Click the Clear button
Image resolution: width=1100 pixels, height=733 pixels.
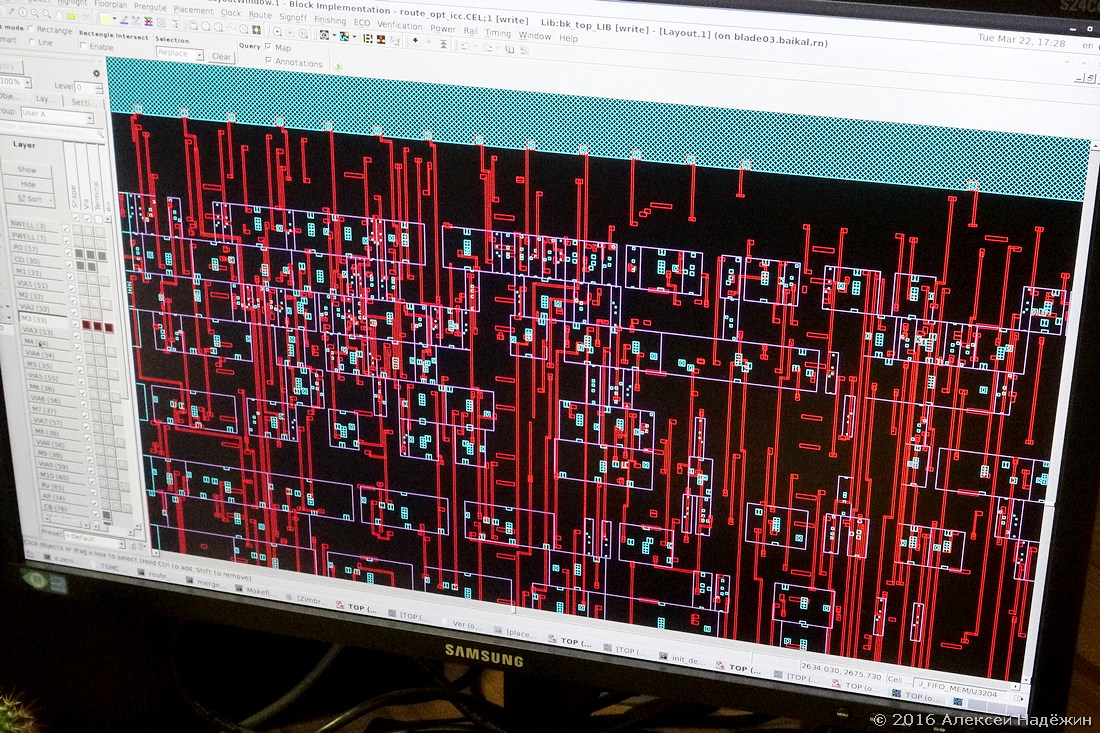[222, 57]
